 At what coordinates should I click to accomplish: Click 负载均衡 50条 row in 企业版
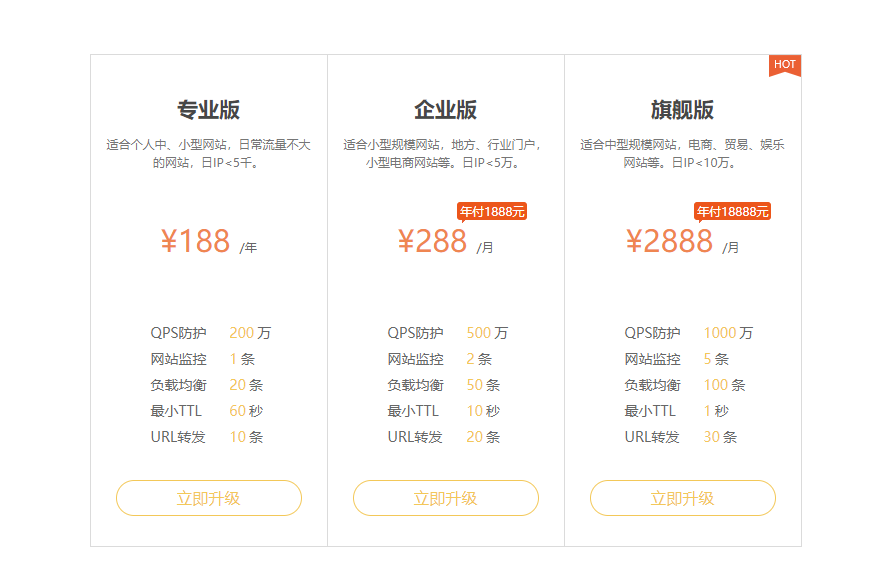(x=444, y=385)
